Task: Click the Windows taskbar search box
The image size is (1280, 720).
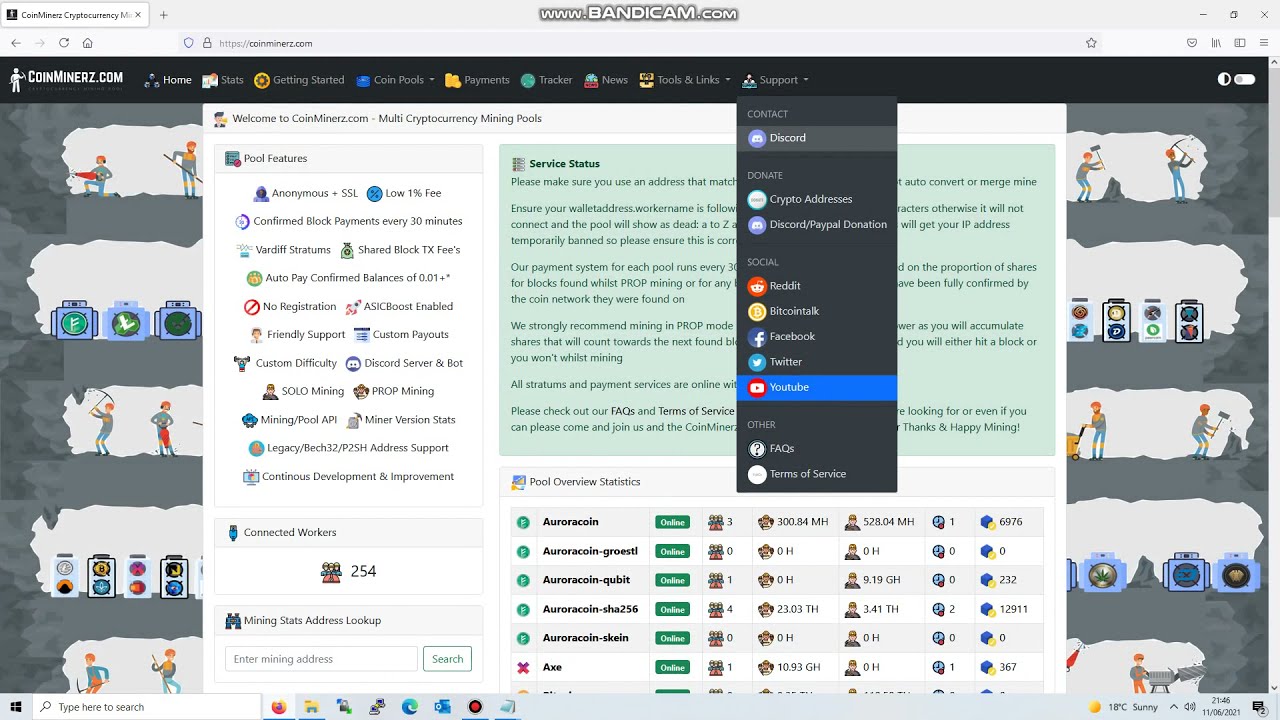Action: [146, 707]
